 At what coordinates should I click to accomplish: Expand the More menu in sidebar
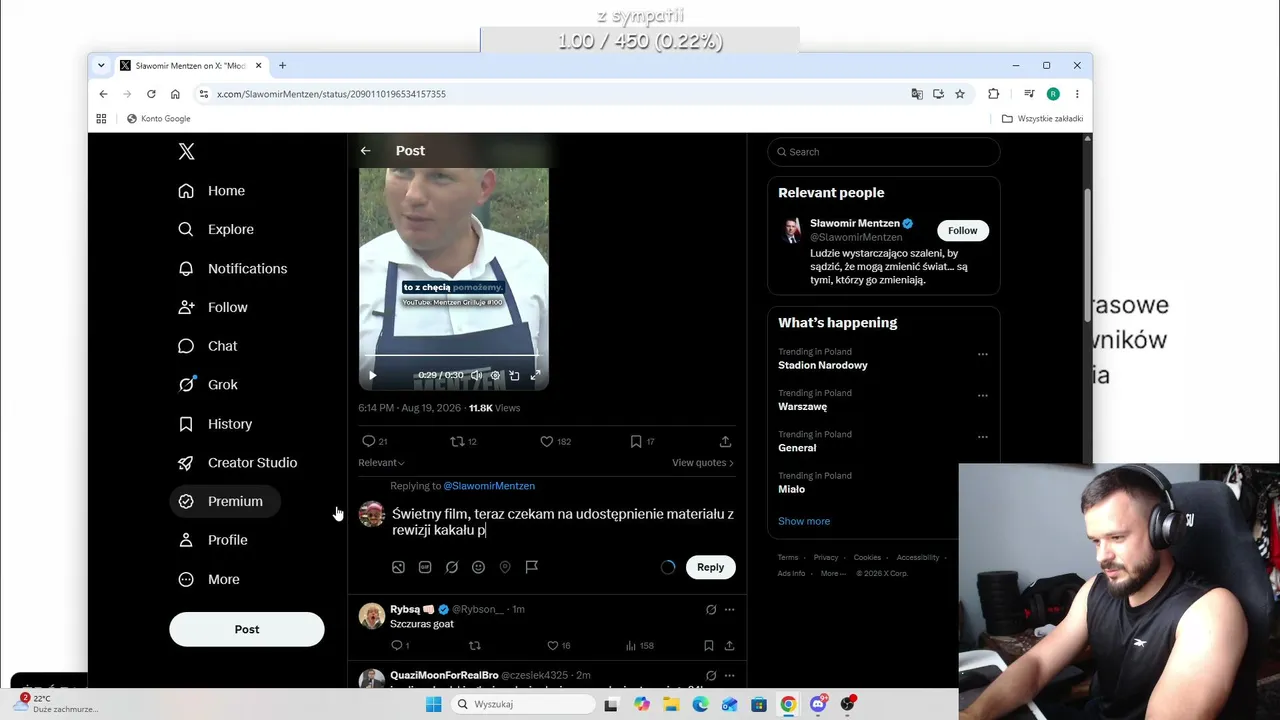click(208, 579)
